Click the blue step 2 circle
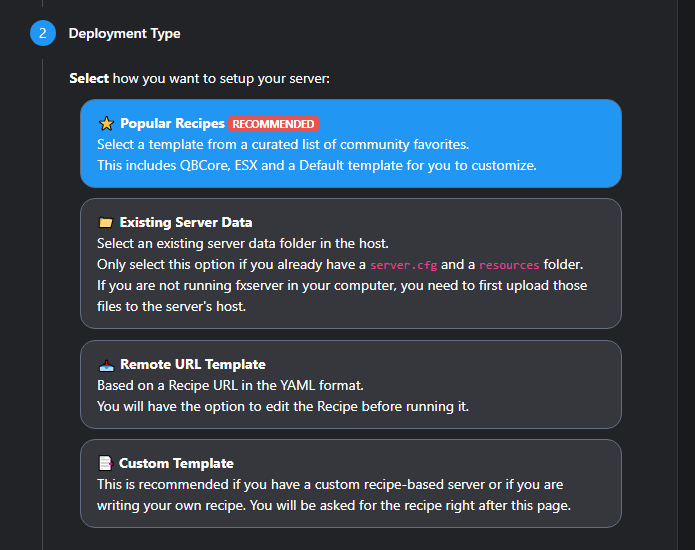695x550 pixels. pos(43,33)
